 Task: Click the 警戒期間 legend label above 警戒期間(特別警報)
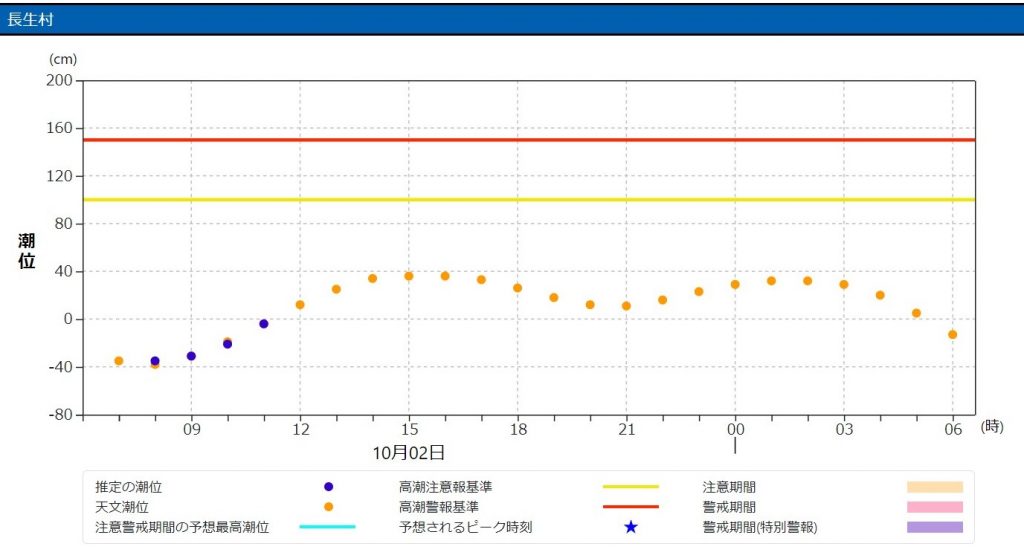[729, 507]
